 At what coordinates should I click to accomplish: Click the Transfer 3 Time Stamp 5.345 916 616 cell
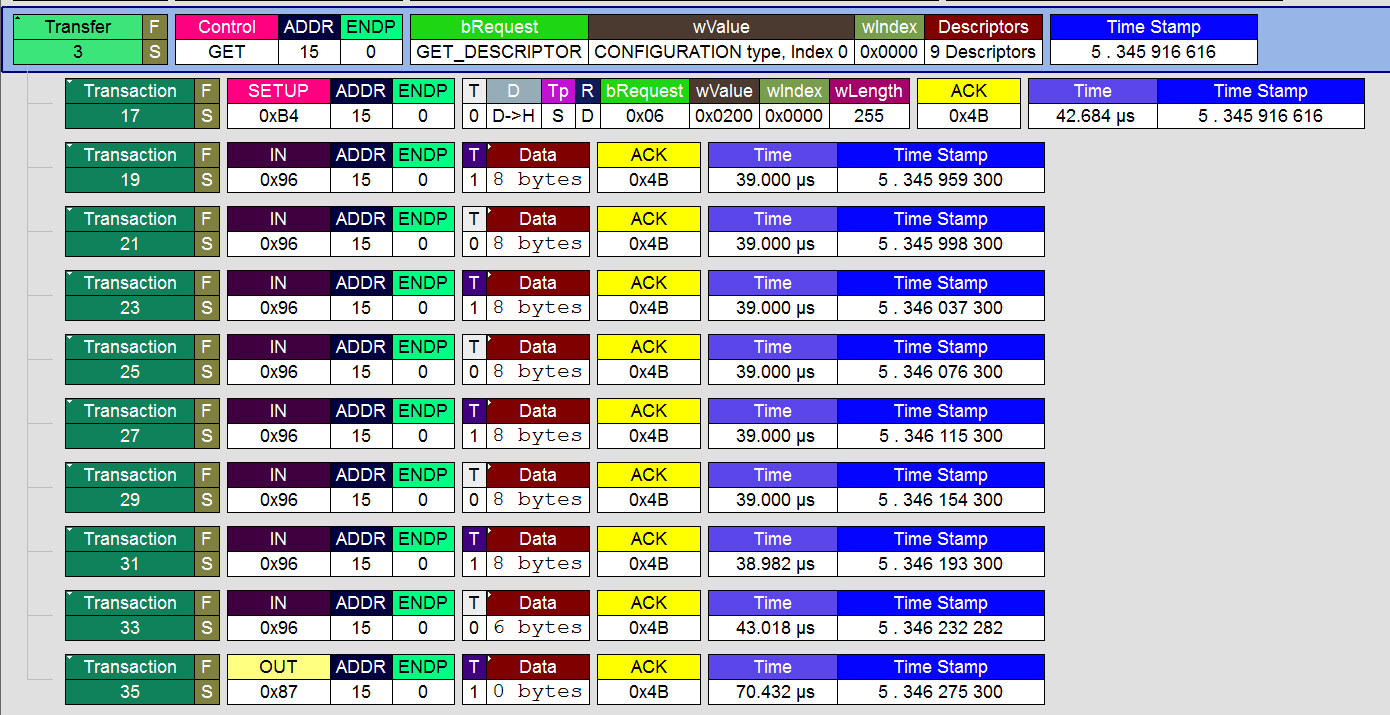(1154, 39)
